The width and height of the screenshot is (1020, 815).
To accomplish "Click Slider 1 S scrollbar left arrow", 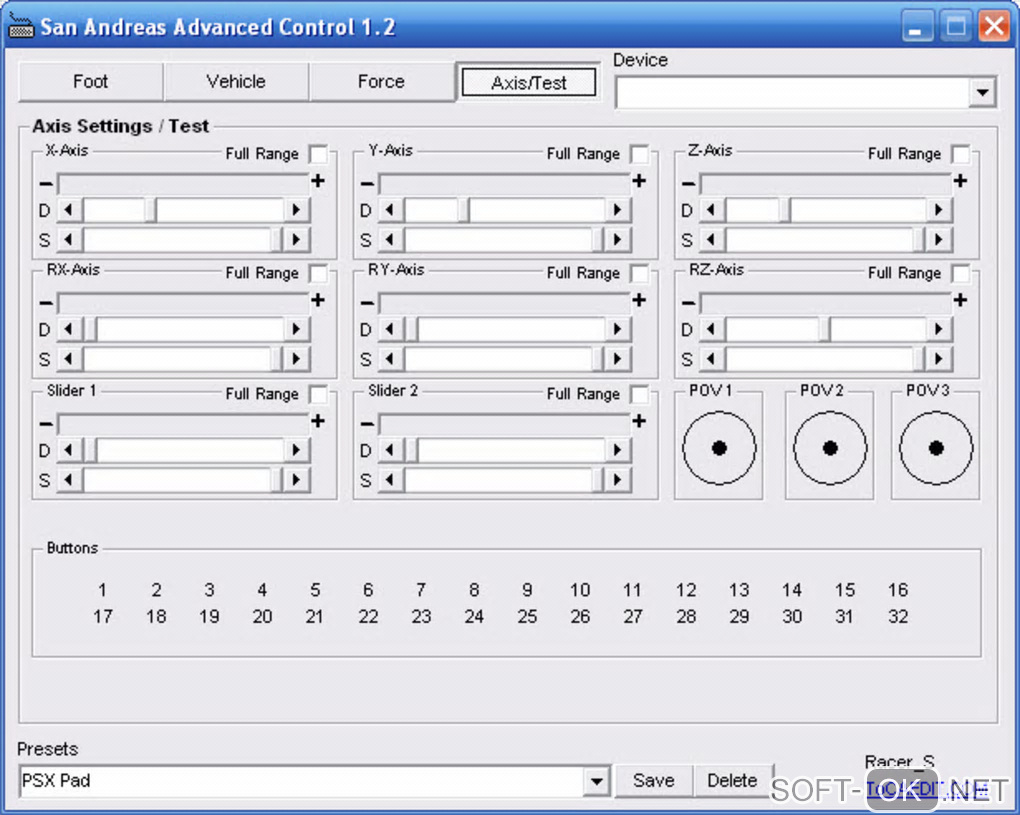I will tap(69, 480).
